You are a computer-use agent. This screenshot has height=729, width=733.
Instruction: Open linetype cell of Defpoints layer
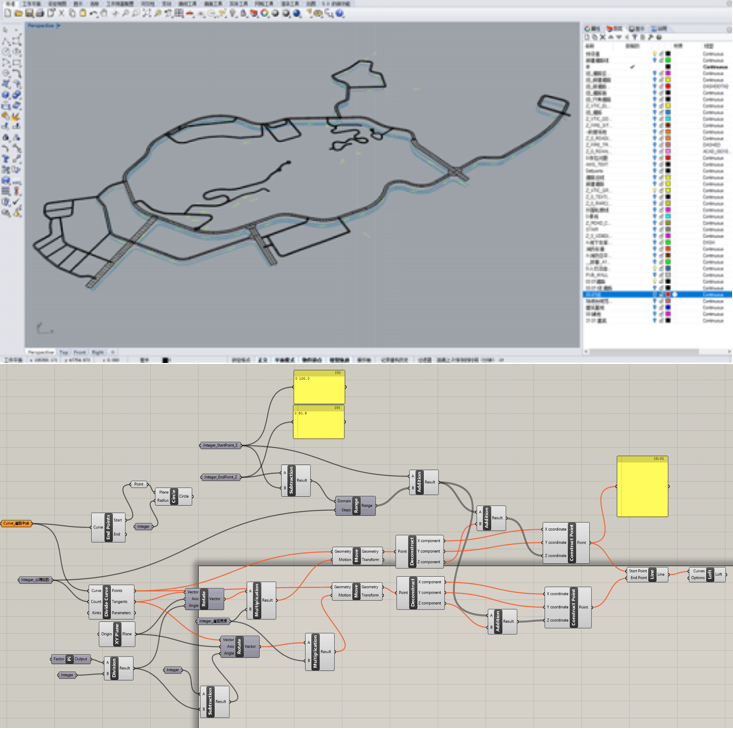[x=713, y=171]
